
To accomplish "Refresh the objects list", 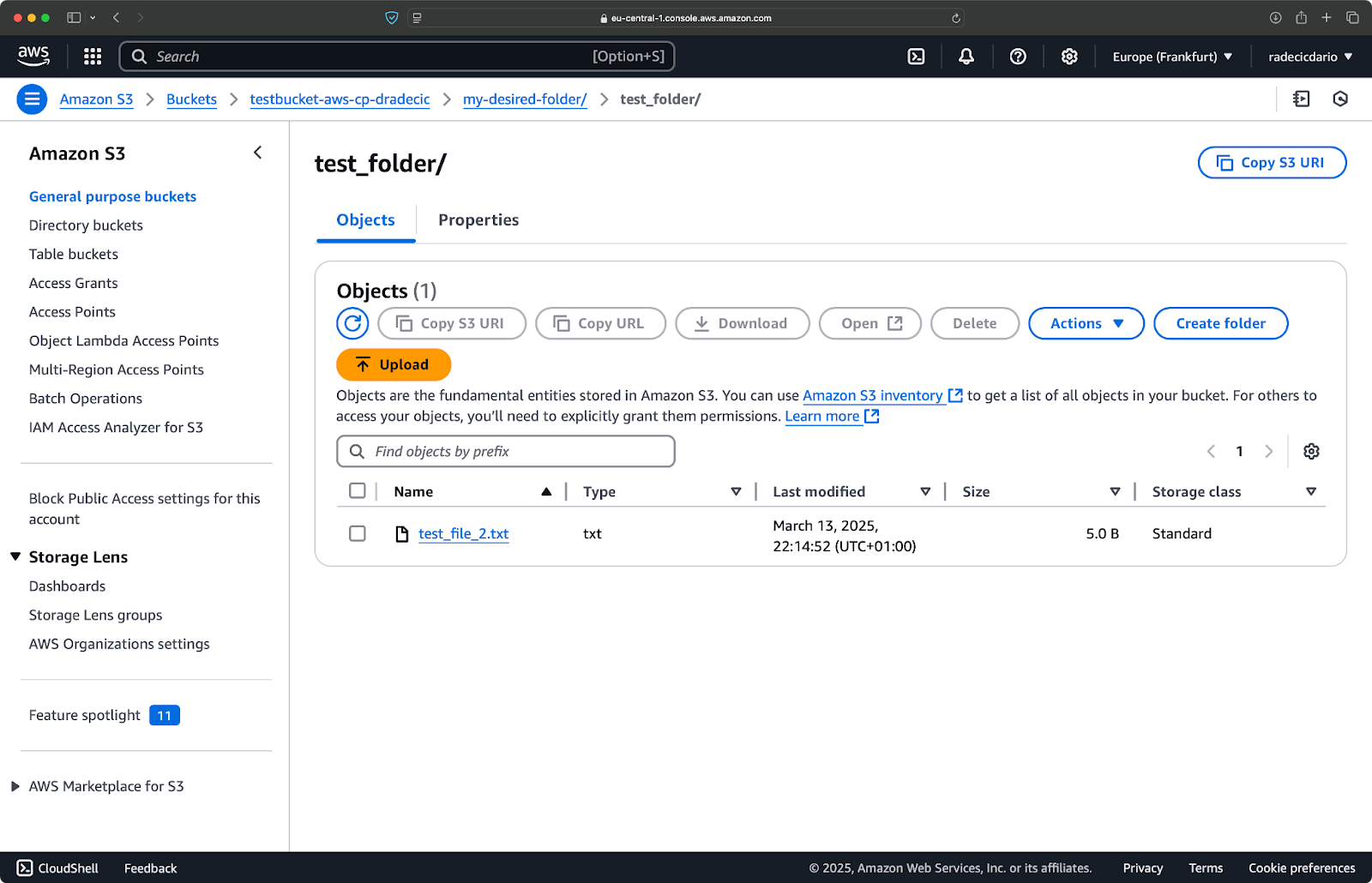I will [352, 323].
